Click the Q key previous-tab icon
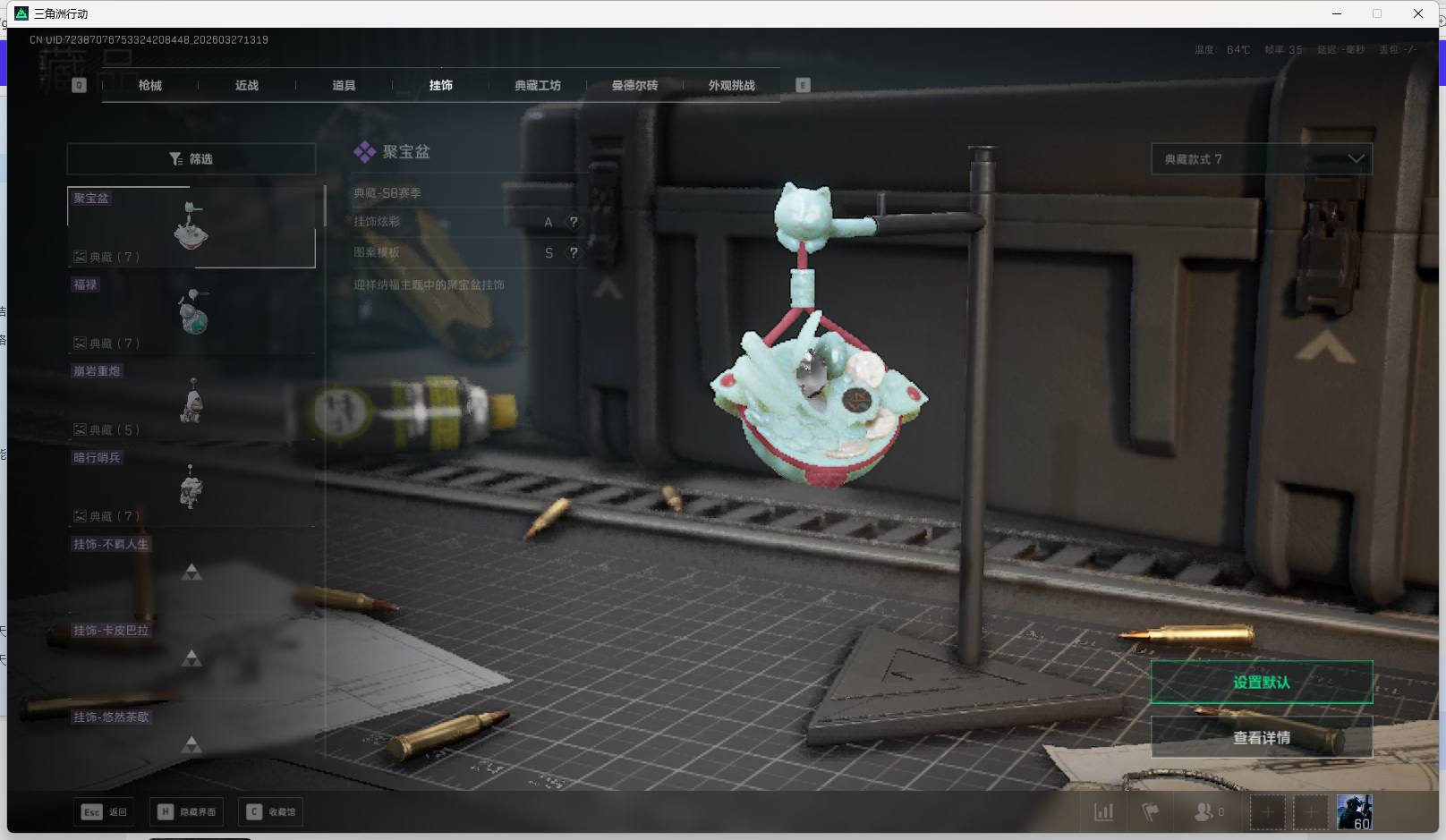 point(79,85)
